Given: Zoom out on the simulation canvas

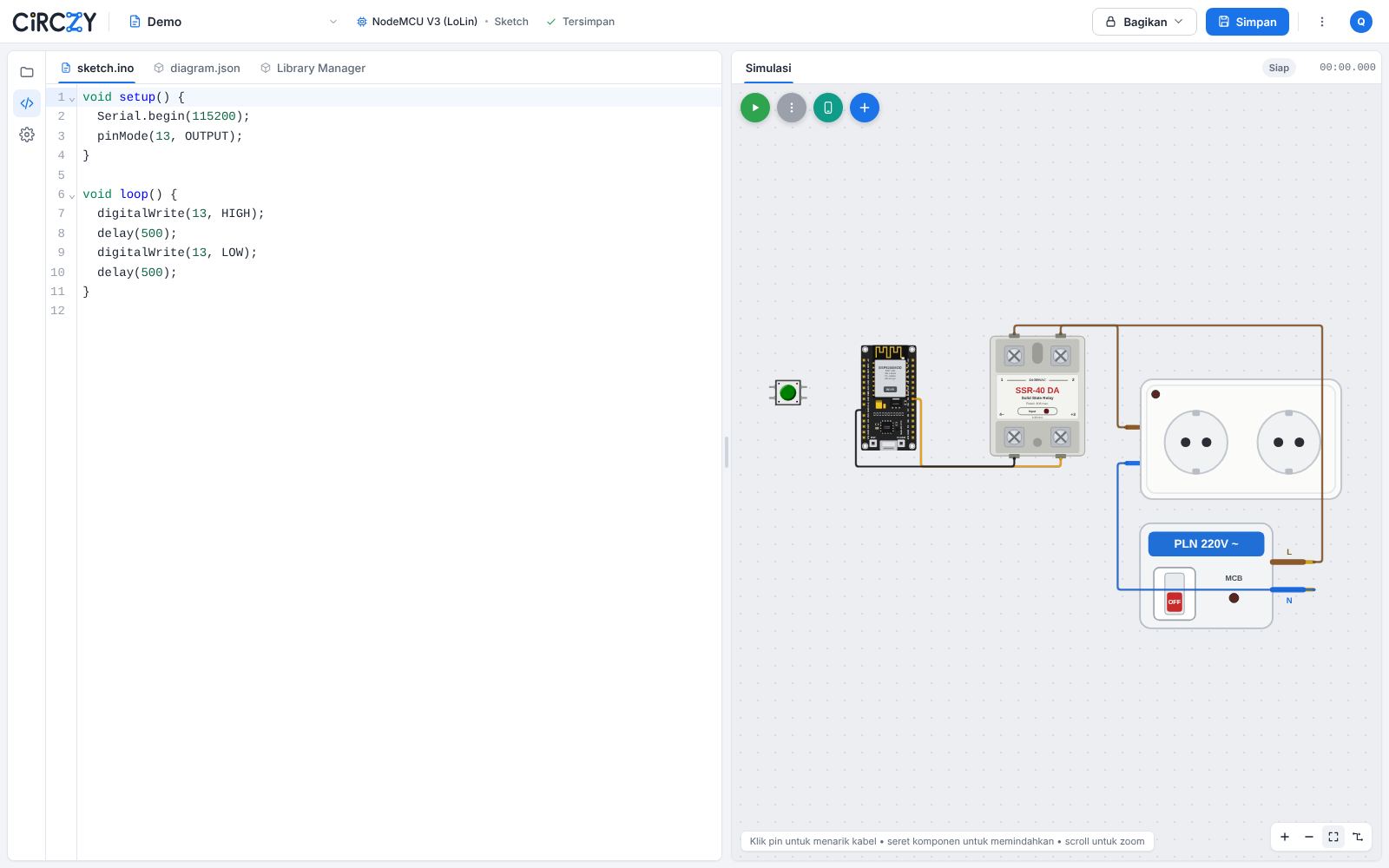Looking at the screenshot, I should 1309,837.
